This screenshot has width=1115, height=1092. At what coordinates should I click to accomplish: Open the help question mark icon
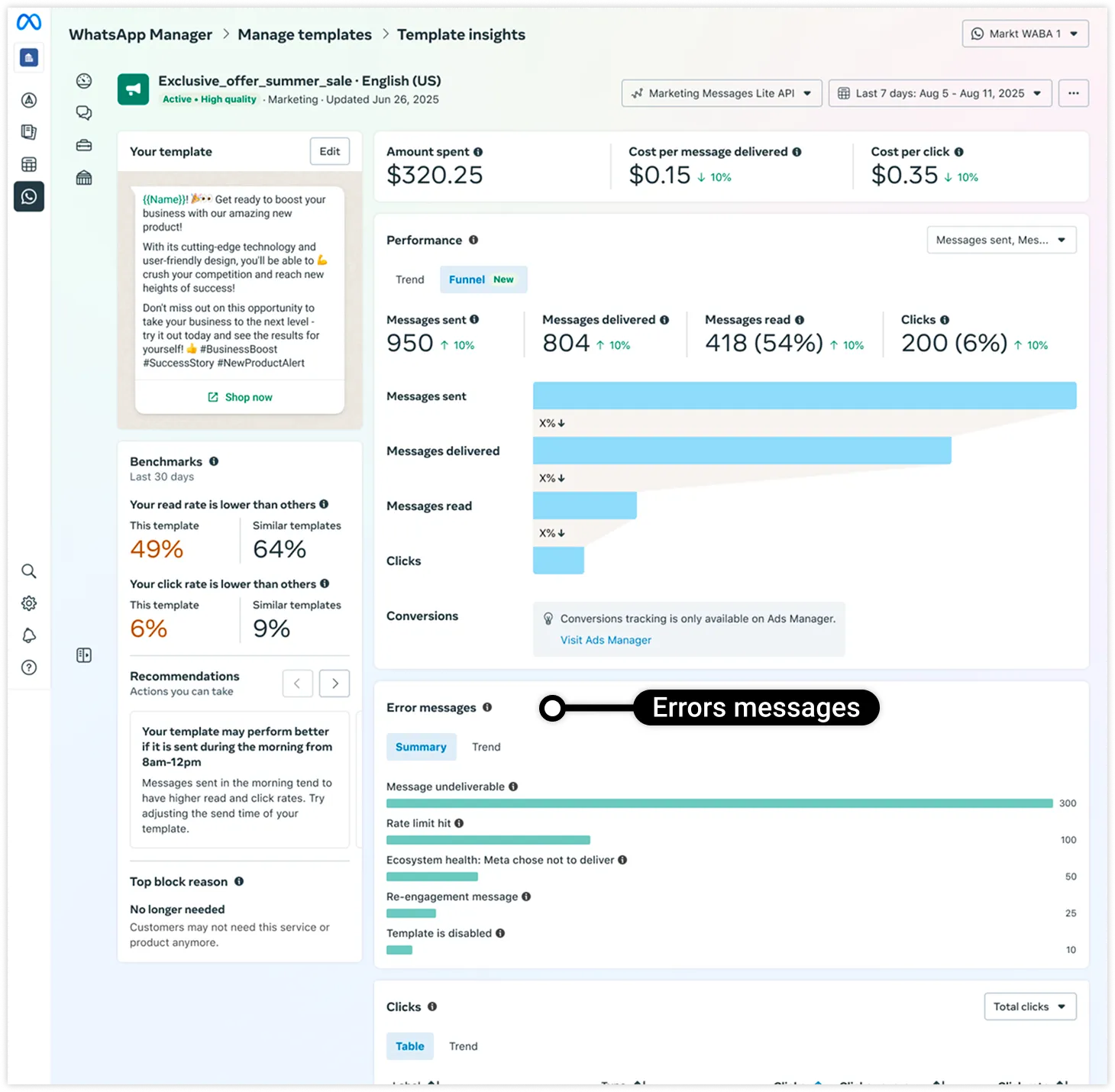[x=29, y=667]
